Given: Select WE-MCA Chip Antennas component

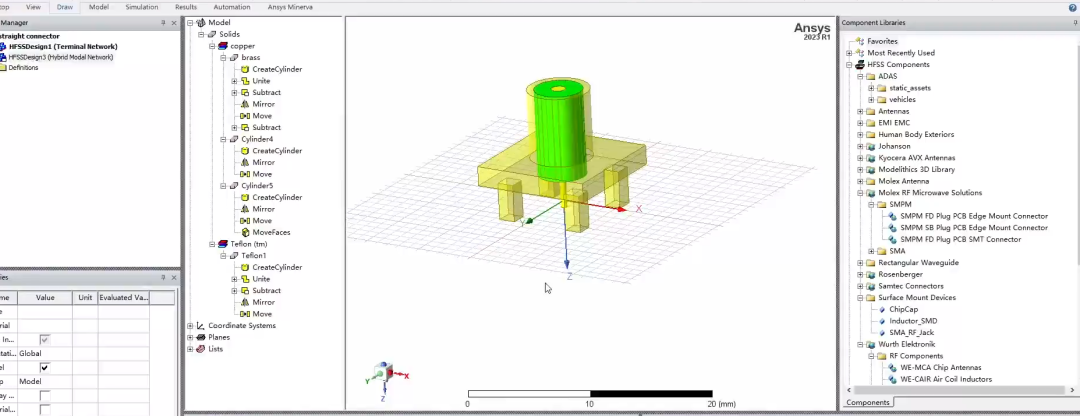Looking at the screenshot, I should click(940, 368).
